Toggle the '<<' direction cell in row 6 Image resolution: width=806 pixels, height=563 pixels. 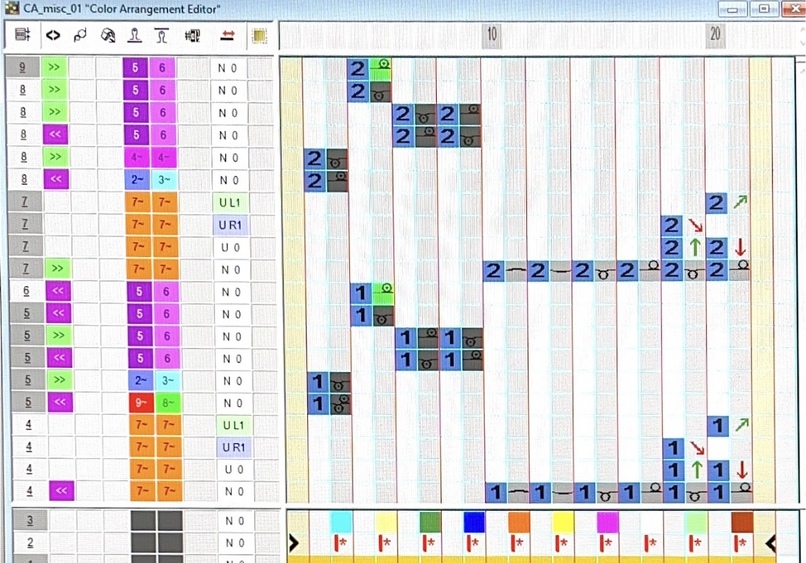58,290
